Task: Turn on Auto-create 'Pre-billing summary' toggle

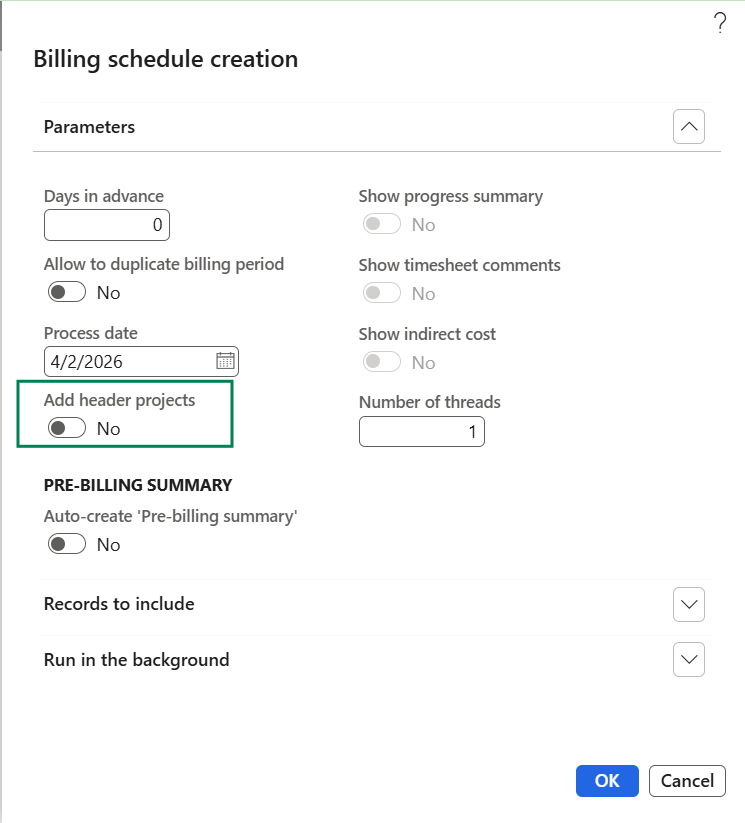Action: 67,544
